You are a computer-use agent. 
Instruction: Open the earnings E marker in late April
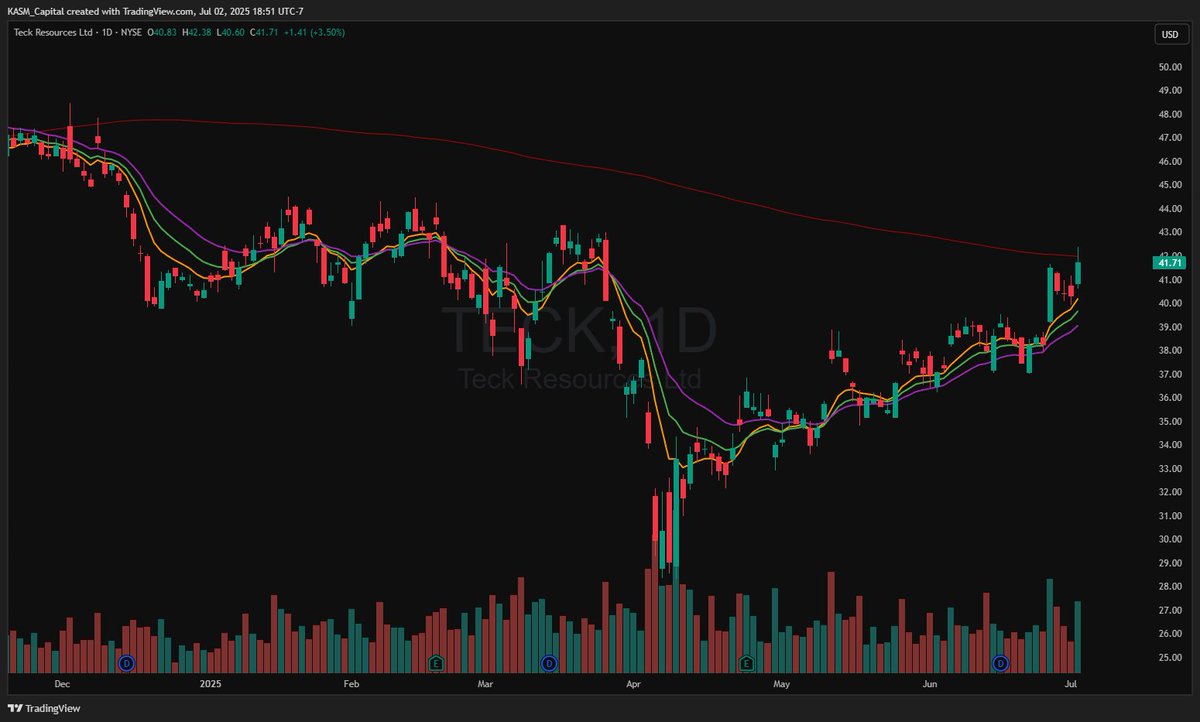tap(745, 663)
